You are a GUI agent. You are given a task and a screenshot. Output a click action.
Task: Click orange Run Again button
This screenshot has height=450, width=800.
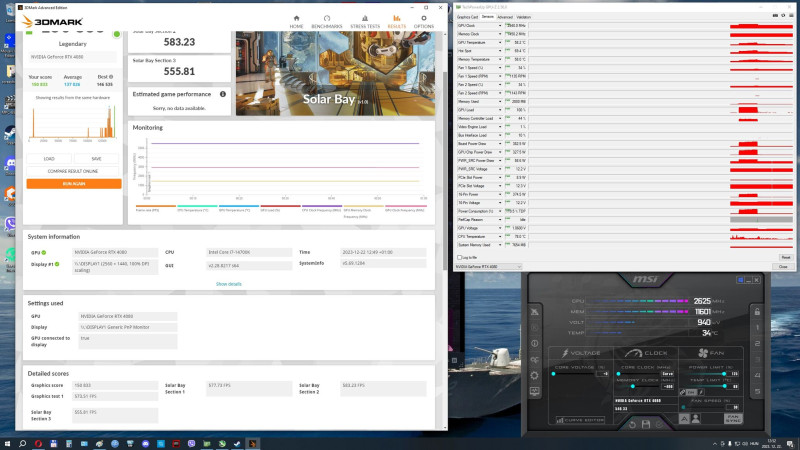tap(74, 184)
